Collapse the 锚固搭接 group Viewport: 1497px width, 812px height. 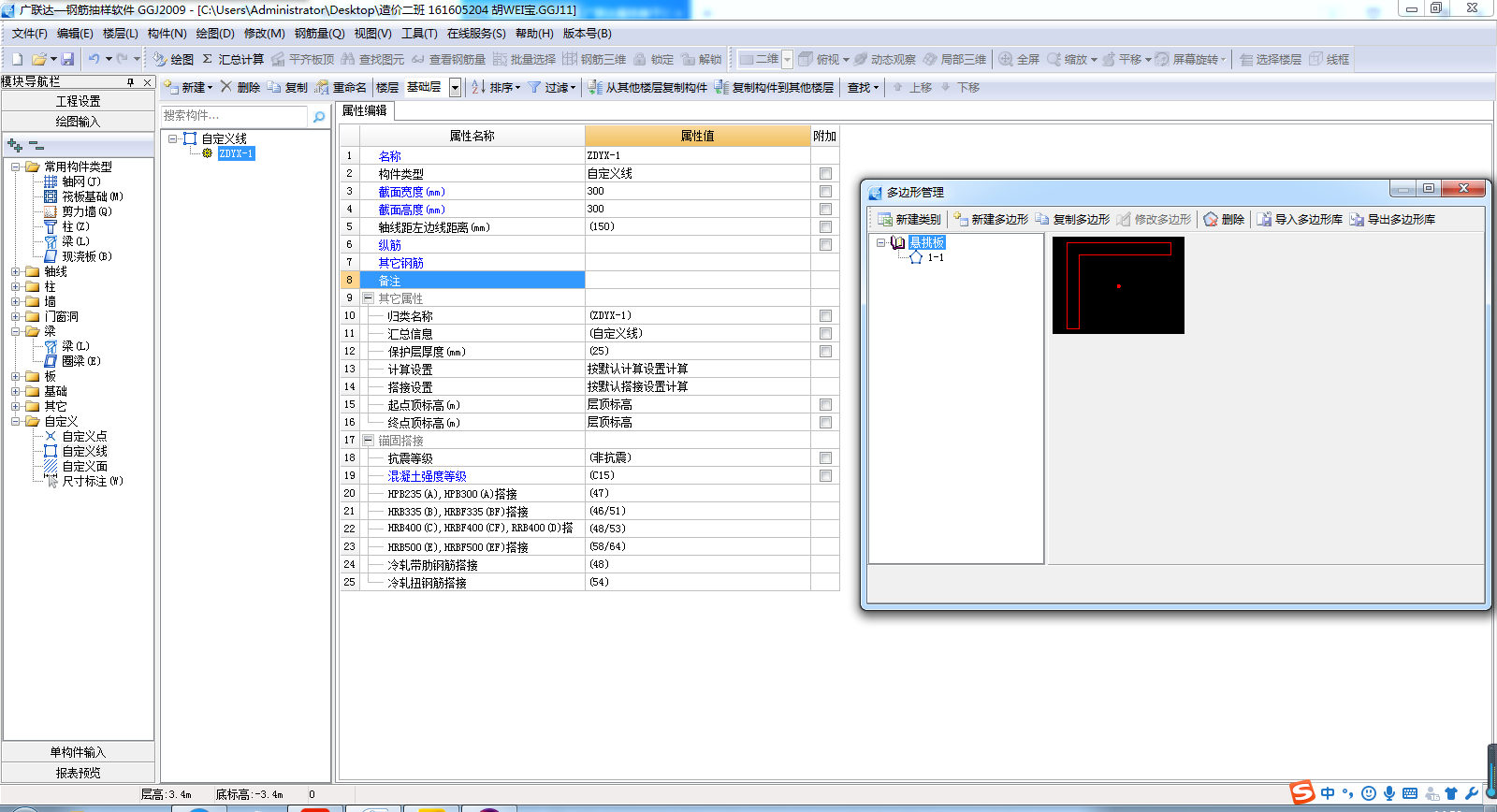(369, 440)
